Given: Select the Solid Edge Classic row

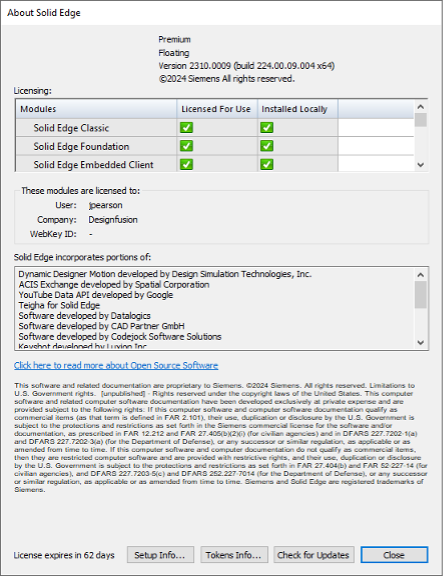Looking at the screenshot, I should coord(215,127).
